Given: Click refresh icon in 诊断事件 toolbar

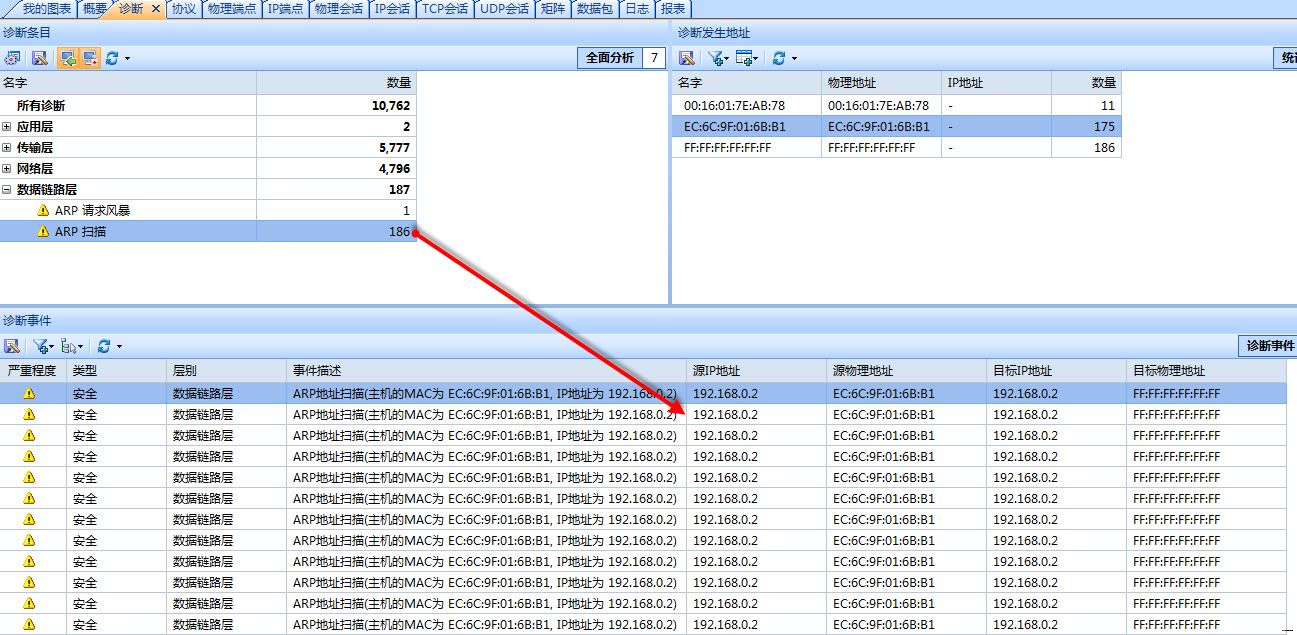Looking at the screenshot, I should (x=103, y=346).
